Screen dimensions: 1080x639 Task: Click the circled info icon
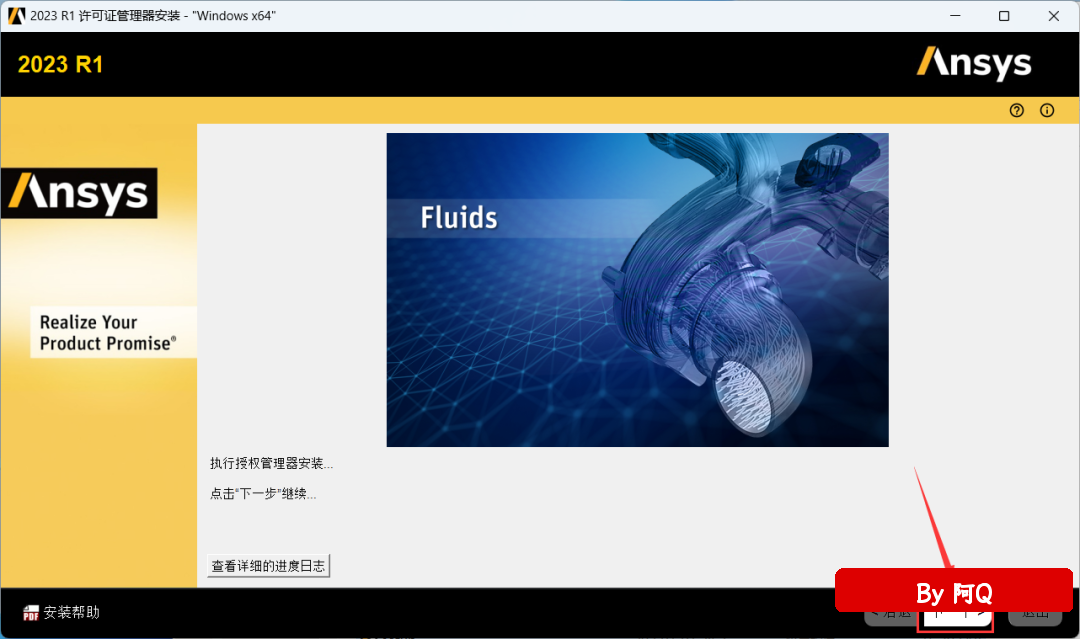tap(1047, 111)
